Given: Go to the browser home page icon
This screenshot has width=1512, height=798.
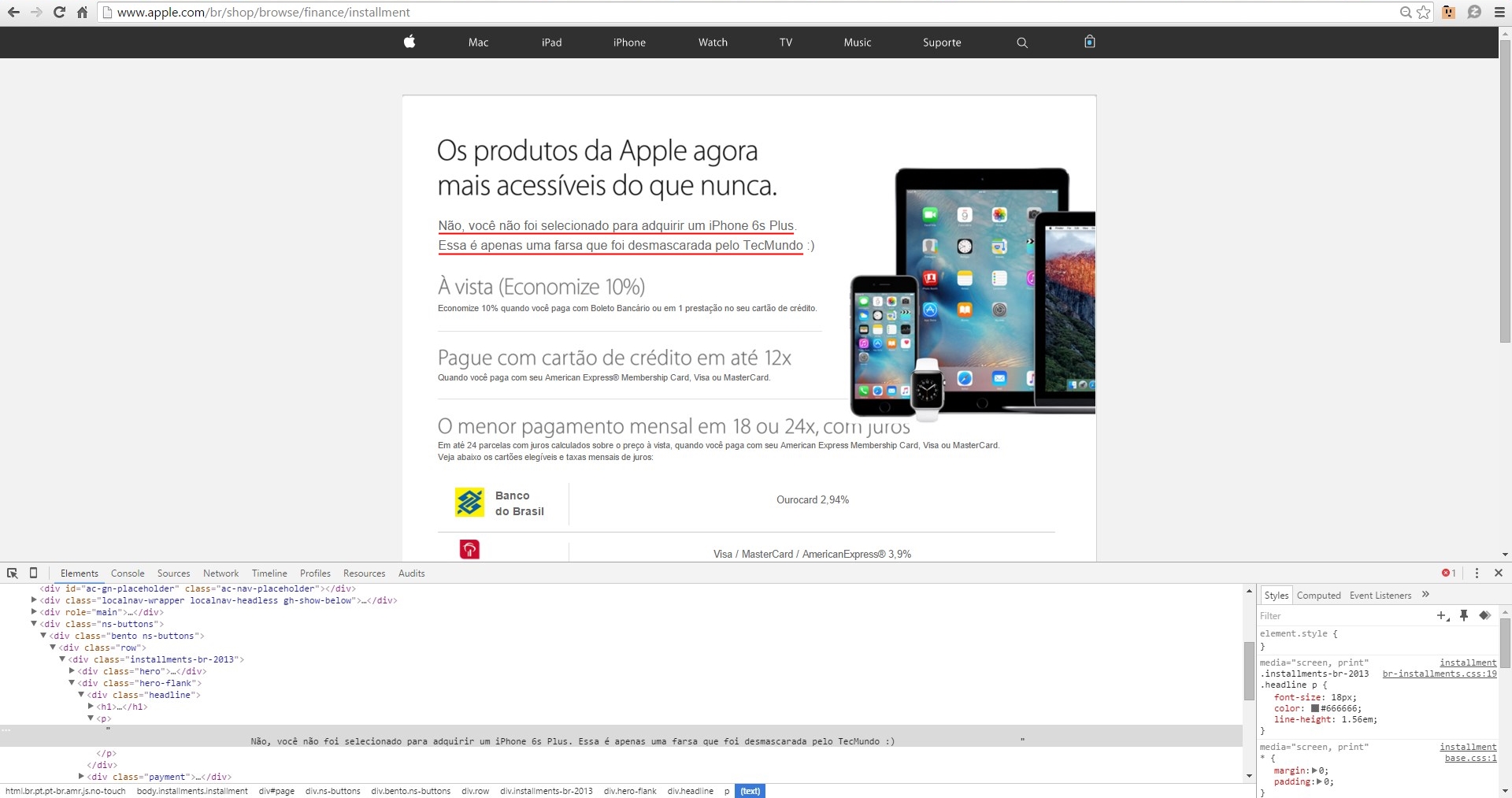Looking at the screenshot, I should [x=82, y=12].
